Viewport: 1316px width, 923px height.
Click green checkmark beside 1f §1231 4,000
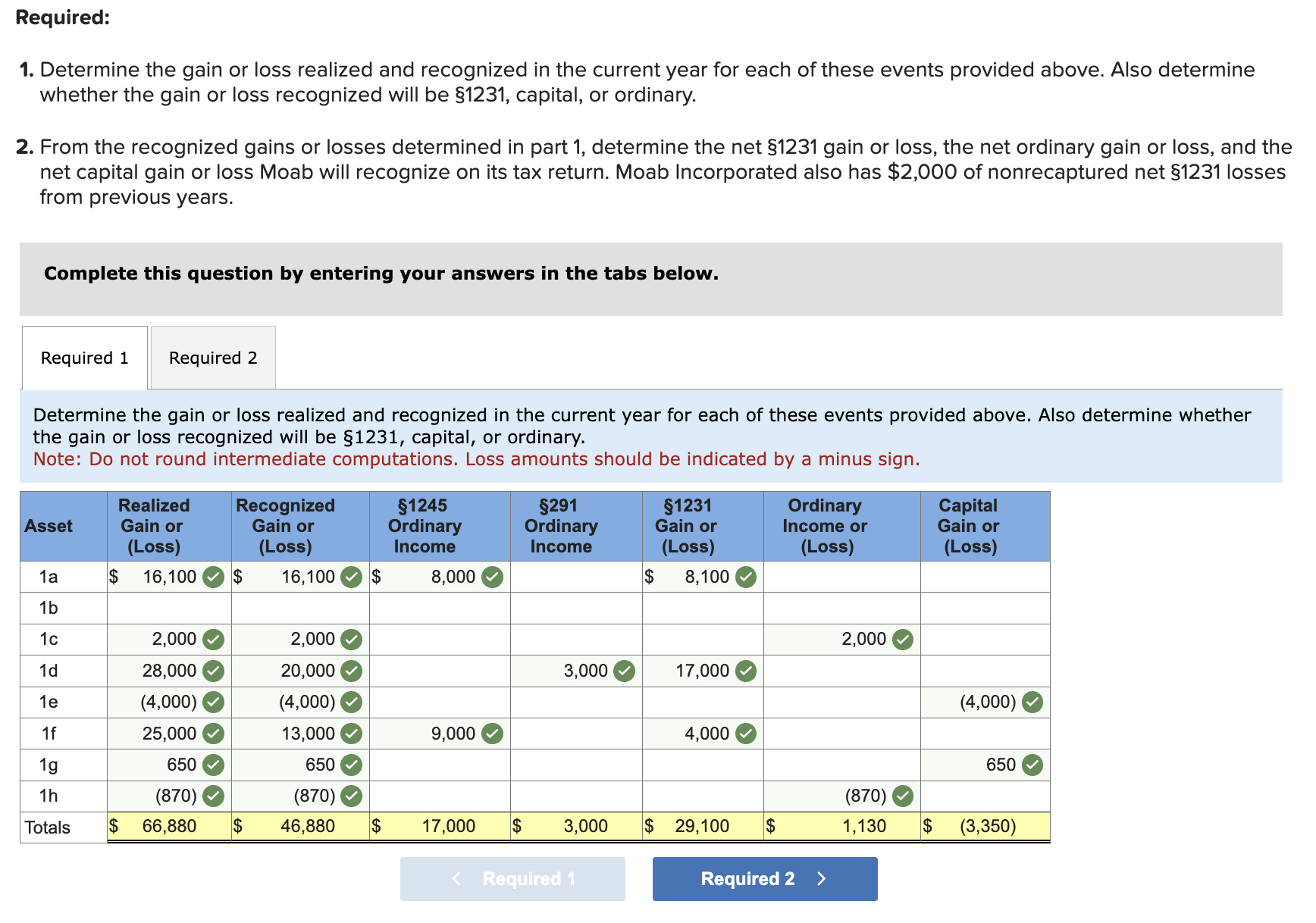coord(746,734)
